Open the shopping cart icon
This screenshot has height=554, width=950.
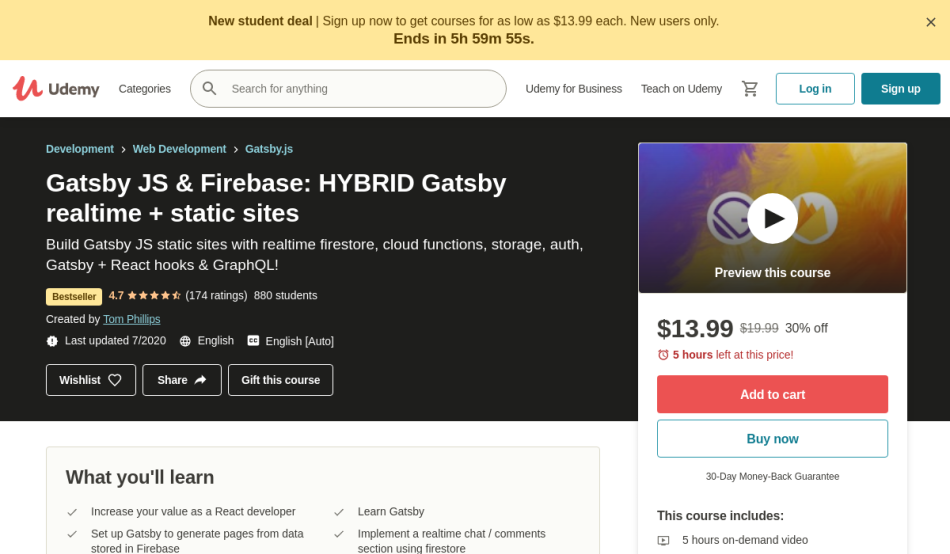(749, 89)
